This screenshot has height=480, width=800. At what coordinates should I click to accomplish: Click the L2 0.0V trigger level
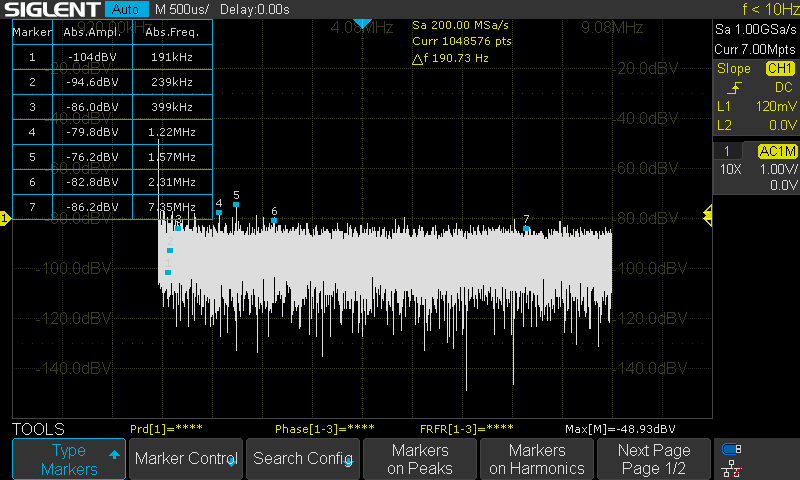tap(757, 125)
